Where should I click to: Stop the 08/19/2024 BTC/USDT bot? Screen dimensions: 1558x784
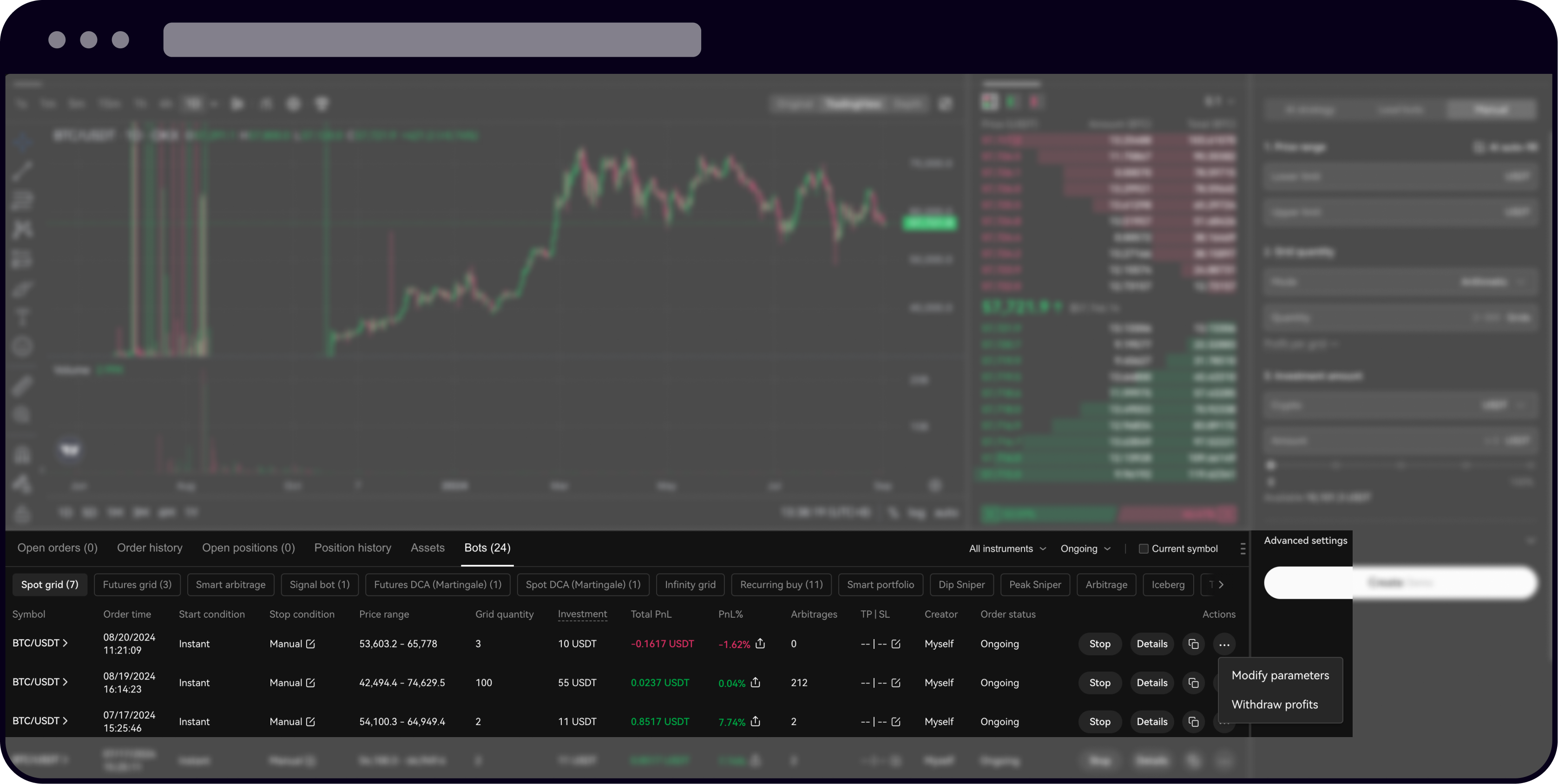1099,682
